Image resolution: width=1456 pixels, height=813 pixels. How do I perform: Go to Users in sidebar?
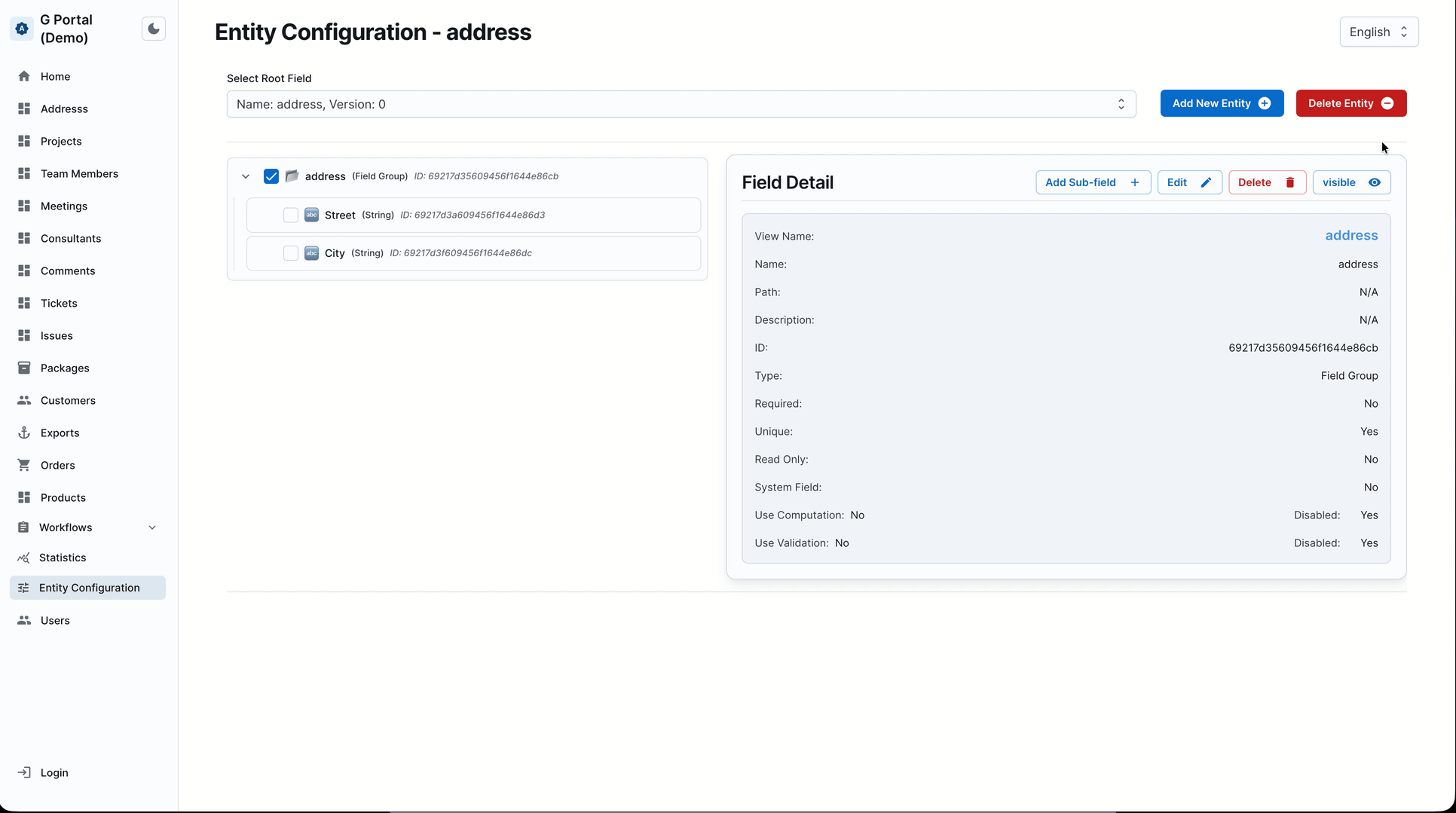click(55, 620)
